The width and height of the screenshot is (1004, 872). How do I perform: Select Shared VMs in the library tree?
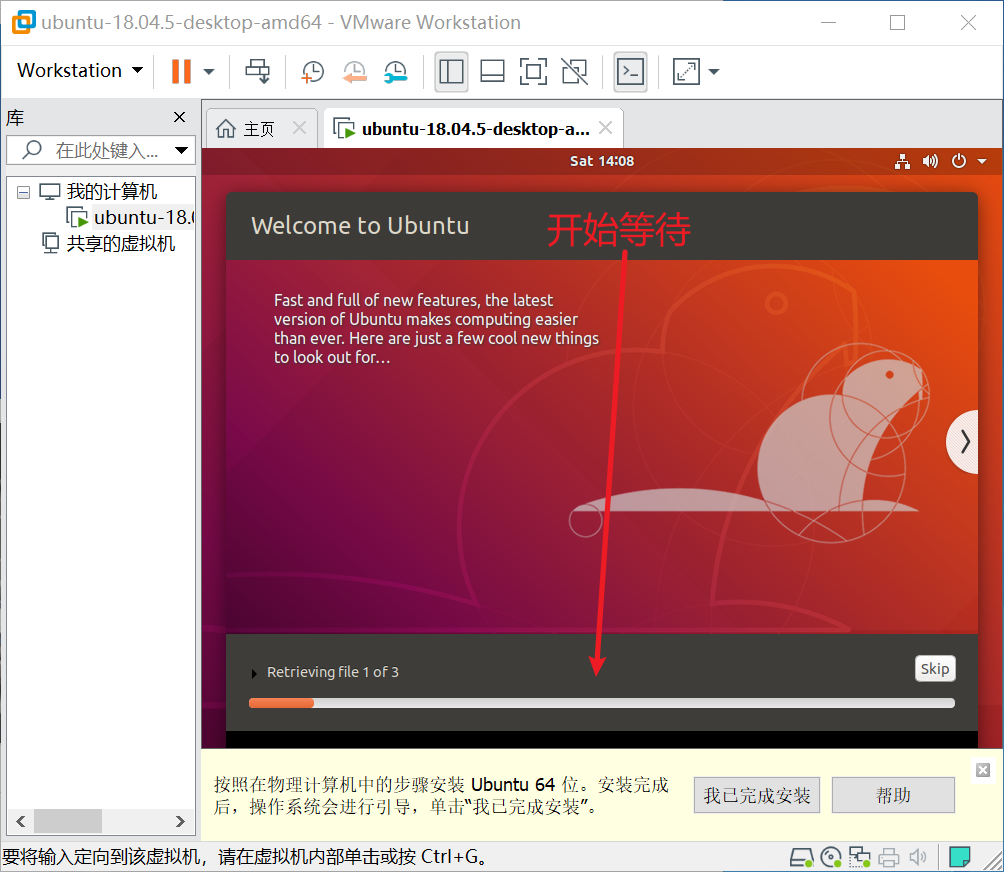pyautogui.click(x=120, y=243)
